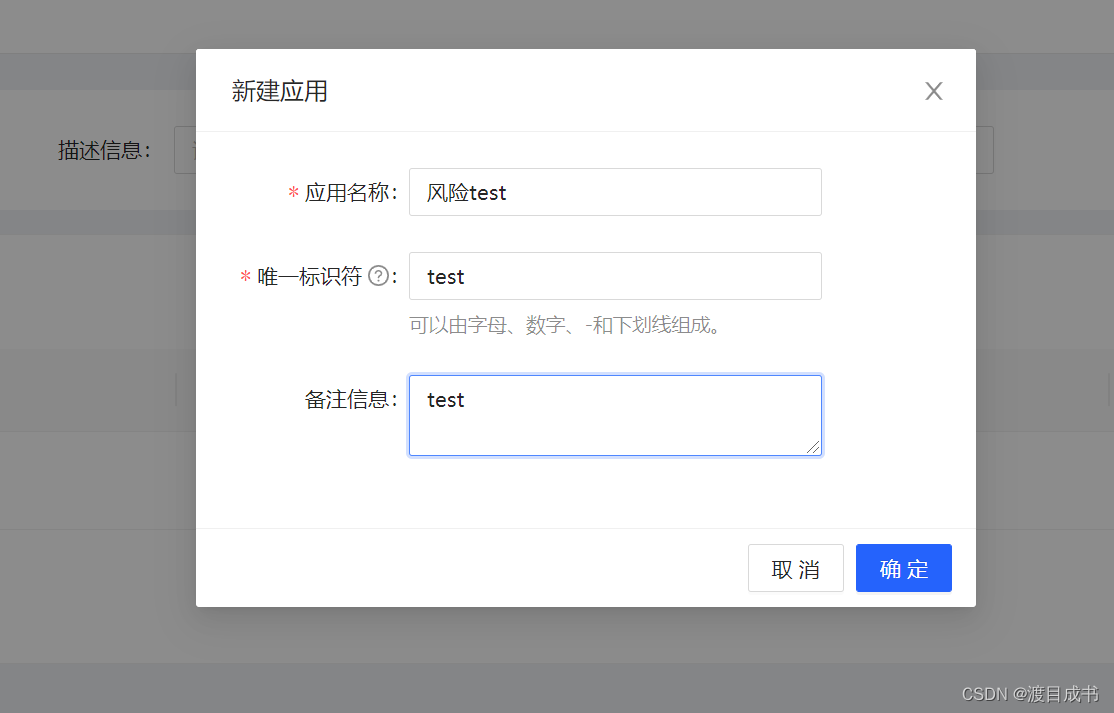Click the required asterisk before 唯一标识符
The height and width of the screenshot is (713, 1114).
click(x=245, y=277)
